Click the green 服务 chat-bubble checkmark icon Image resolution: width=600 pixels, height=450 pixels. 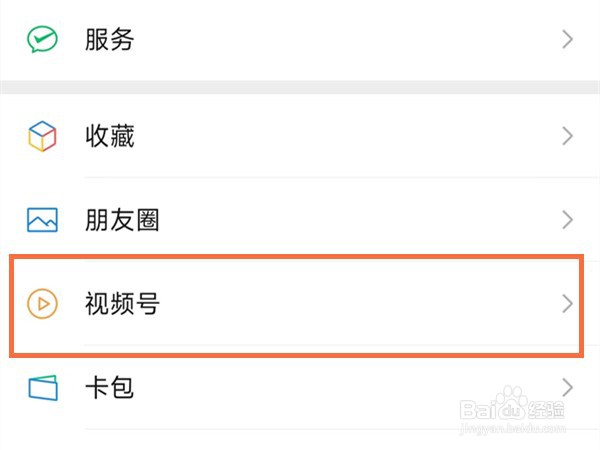point(42,39)
